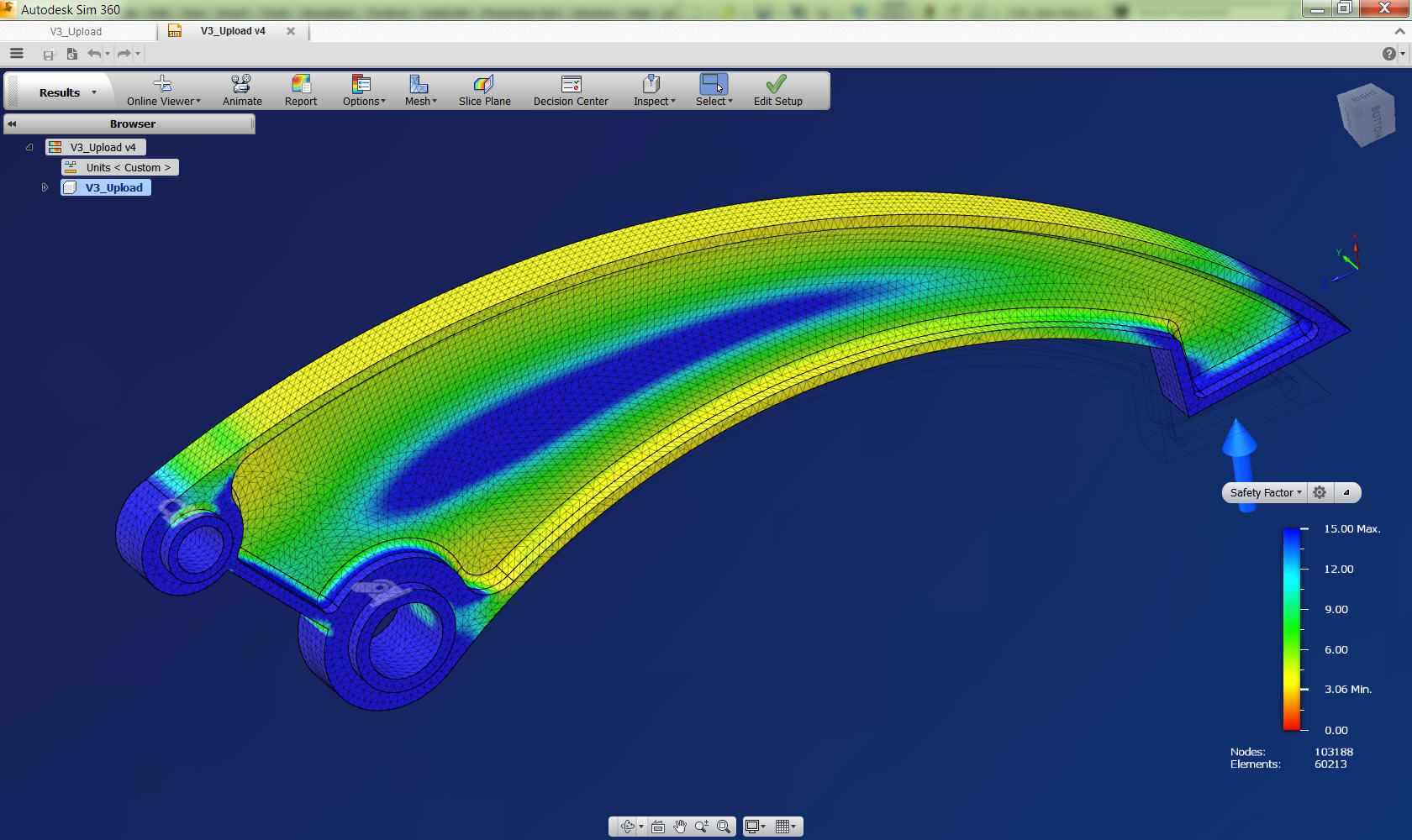Collapse the ribbon with top-right chevron
This screenshot has width=1412, height=840.
pyautogui.click(x=1399, y=31)
